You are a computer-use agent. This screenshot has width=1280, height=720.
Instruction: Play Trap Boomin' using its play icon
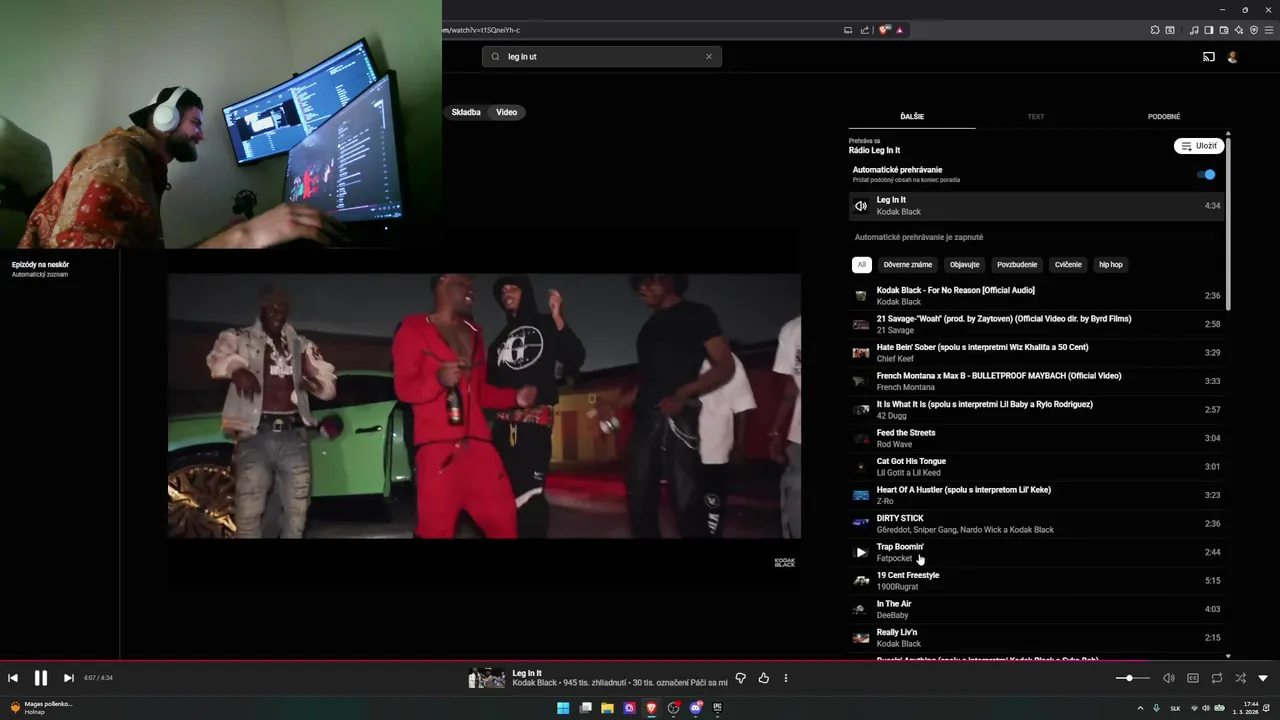point(861,552)
